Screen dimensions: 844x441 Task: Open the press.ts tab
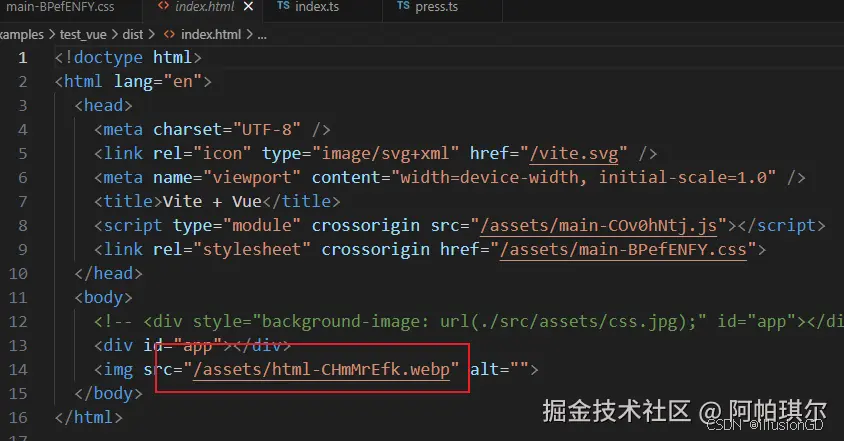point(437,7)
